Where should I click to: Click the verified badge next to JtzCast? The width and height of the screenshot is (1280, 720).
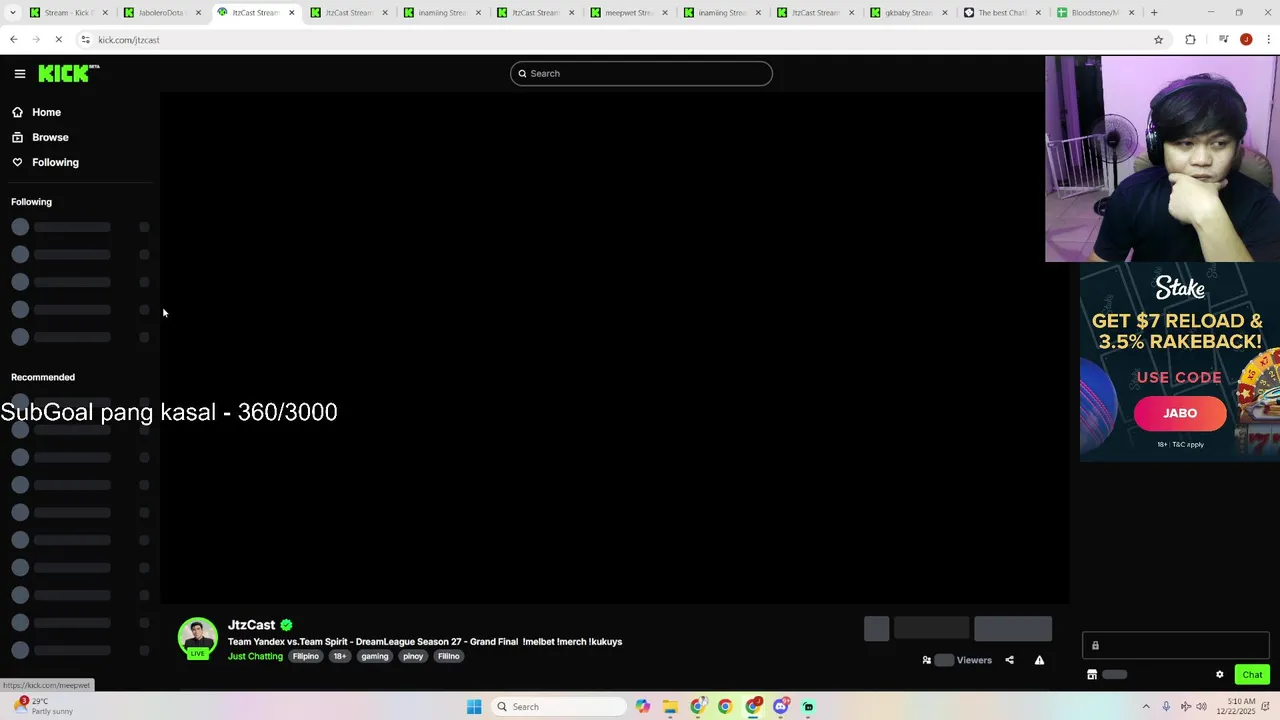[286, 625]
